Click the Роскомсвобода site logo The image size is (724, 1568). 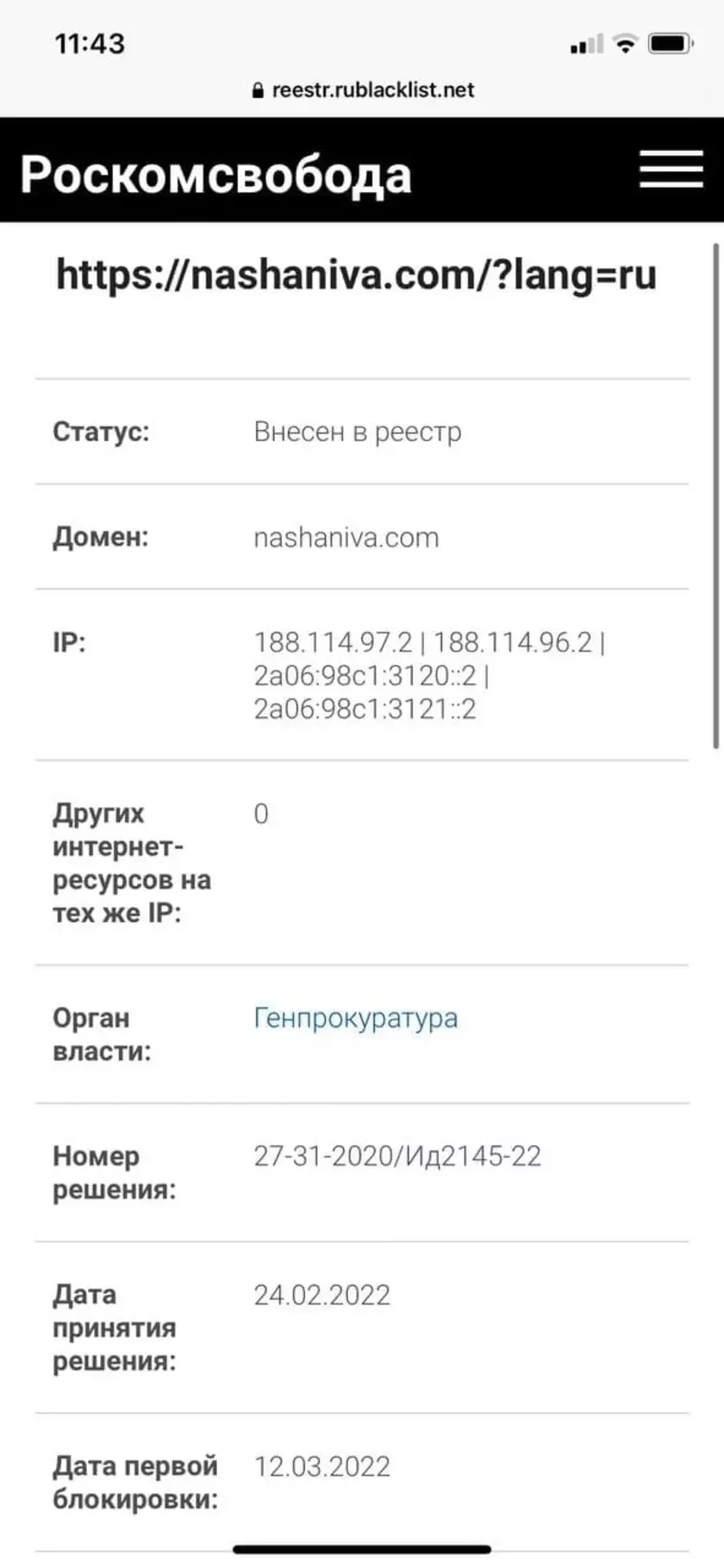click(215, 174)
